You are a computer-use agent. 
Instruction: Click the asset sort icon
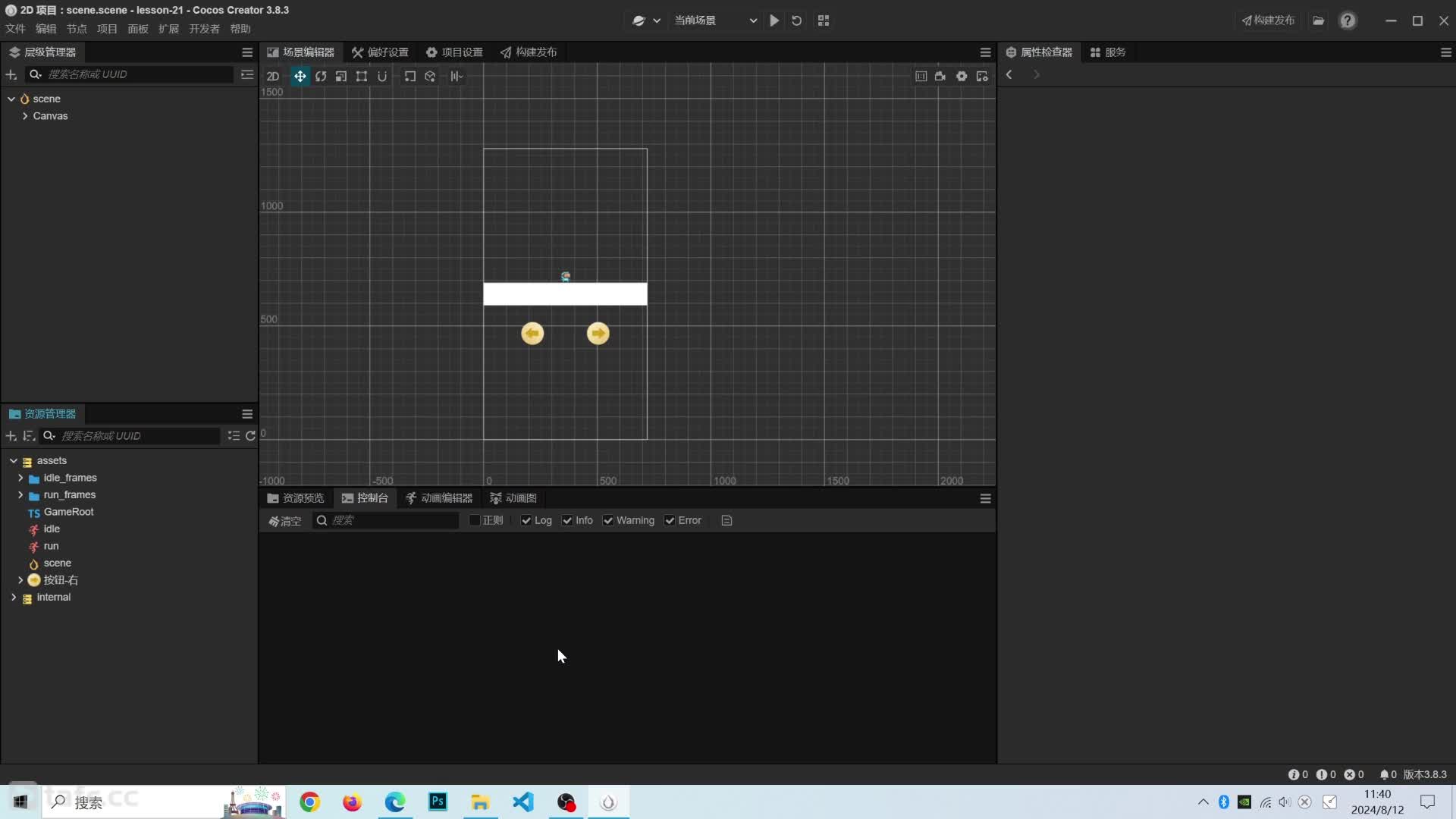(x=29, y=436)
